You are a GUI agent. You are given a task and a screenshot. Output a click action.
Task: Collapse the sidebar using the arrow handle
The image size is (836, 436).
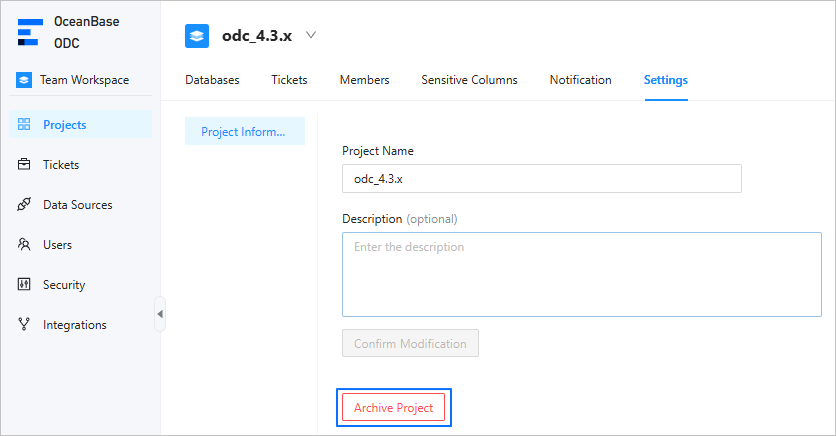coord(160,314)
